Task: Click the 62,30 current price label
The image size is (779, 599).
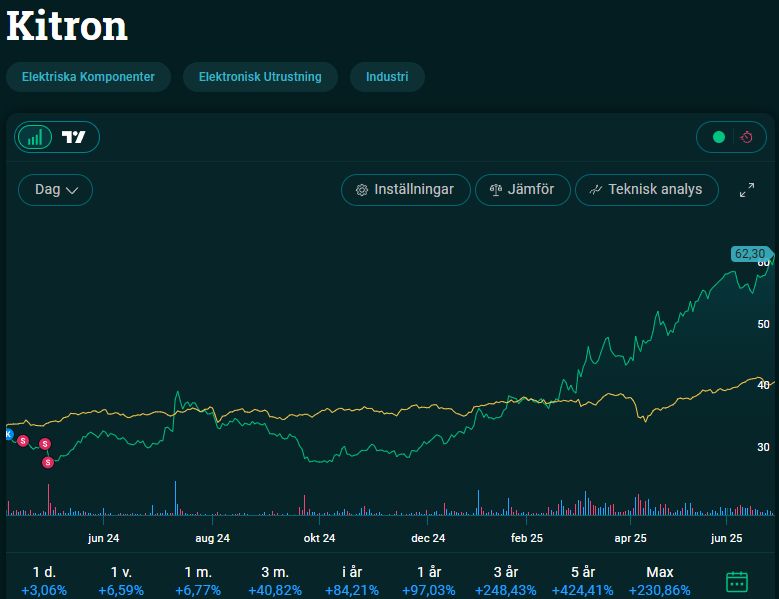Action: pos(750,254)
